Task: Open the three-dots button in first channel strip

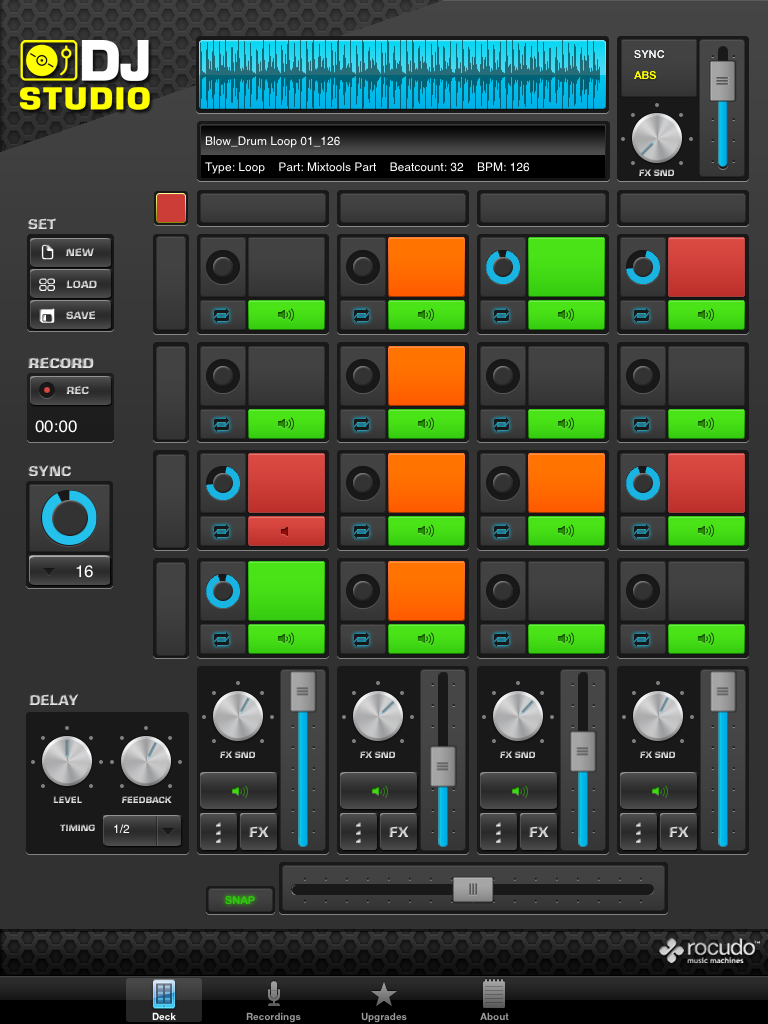Action: pos(218,831)
